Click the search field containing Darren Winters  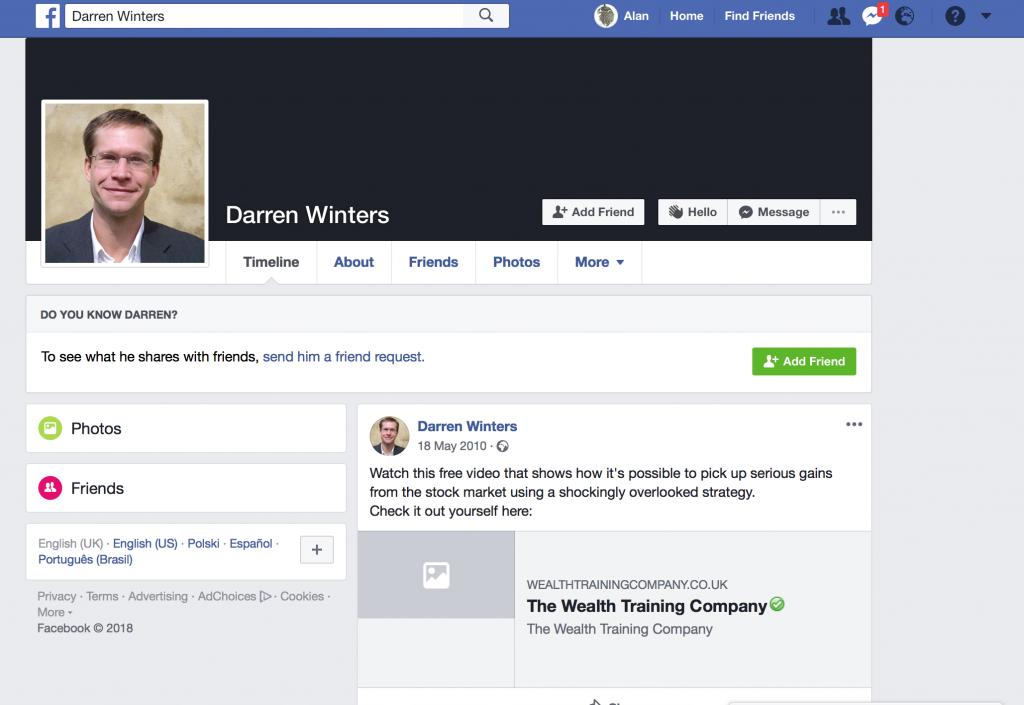264,16
